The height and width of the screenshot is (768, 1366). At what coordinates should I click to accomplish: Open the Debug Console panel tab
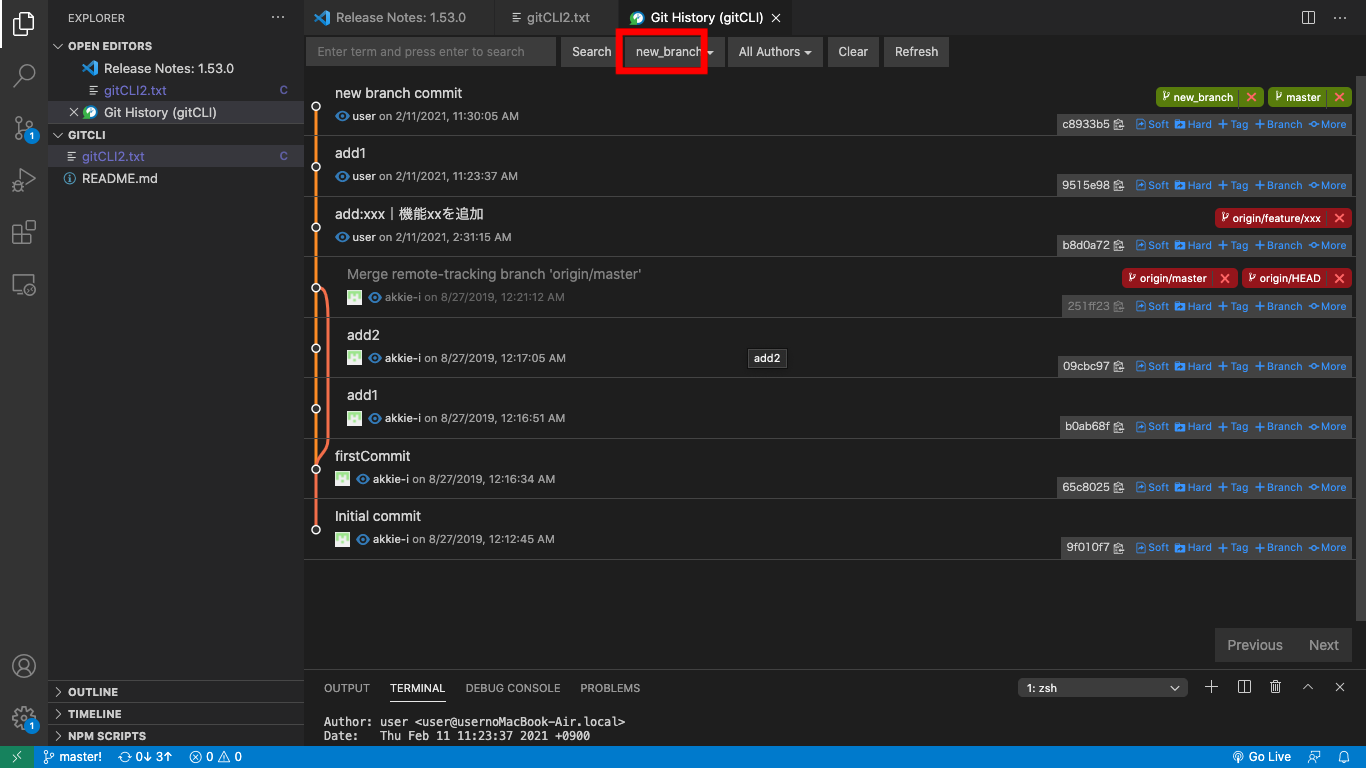(x=513, y=688)
